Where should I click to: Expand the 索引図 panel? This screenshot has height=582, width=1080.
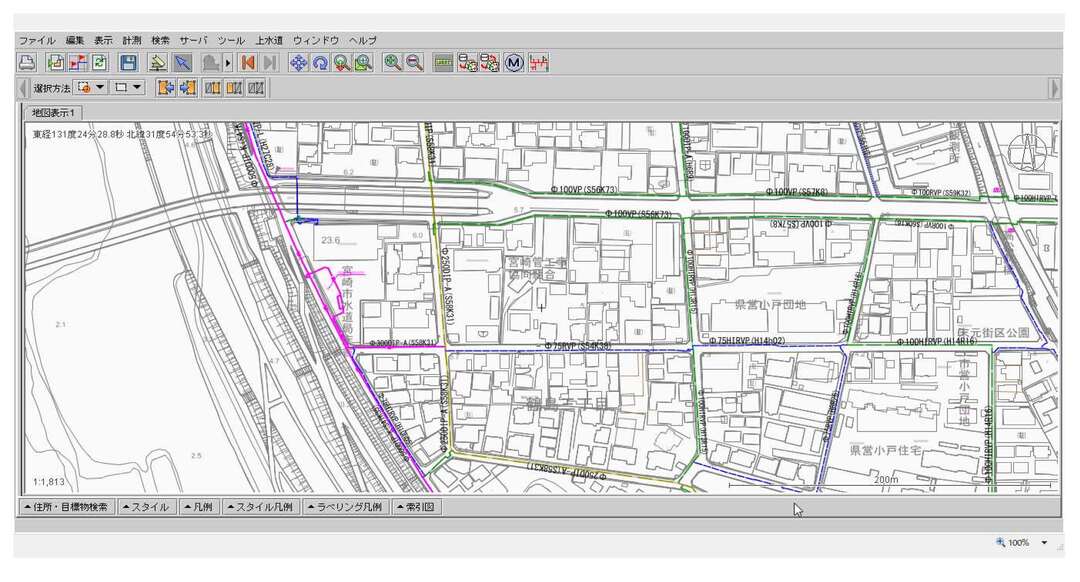417,507
